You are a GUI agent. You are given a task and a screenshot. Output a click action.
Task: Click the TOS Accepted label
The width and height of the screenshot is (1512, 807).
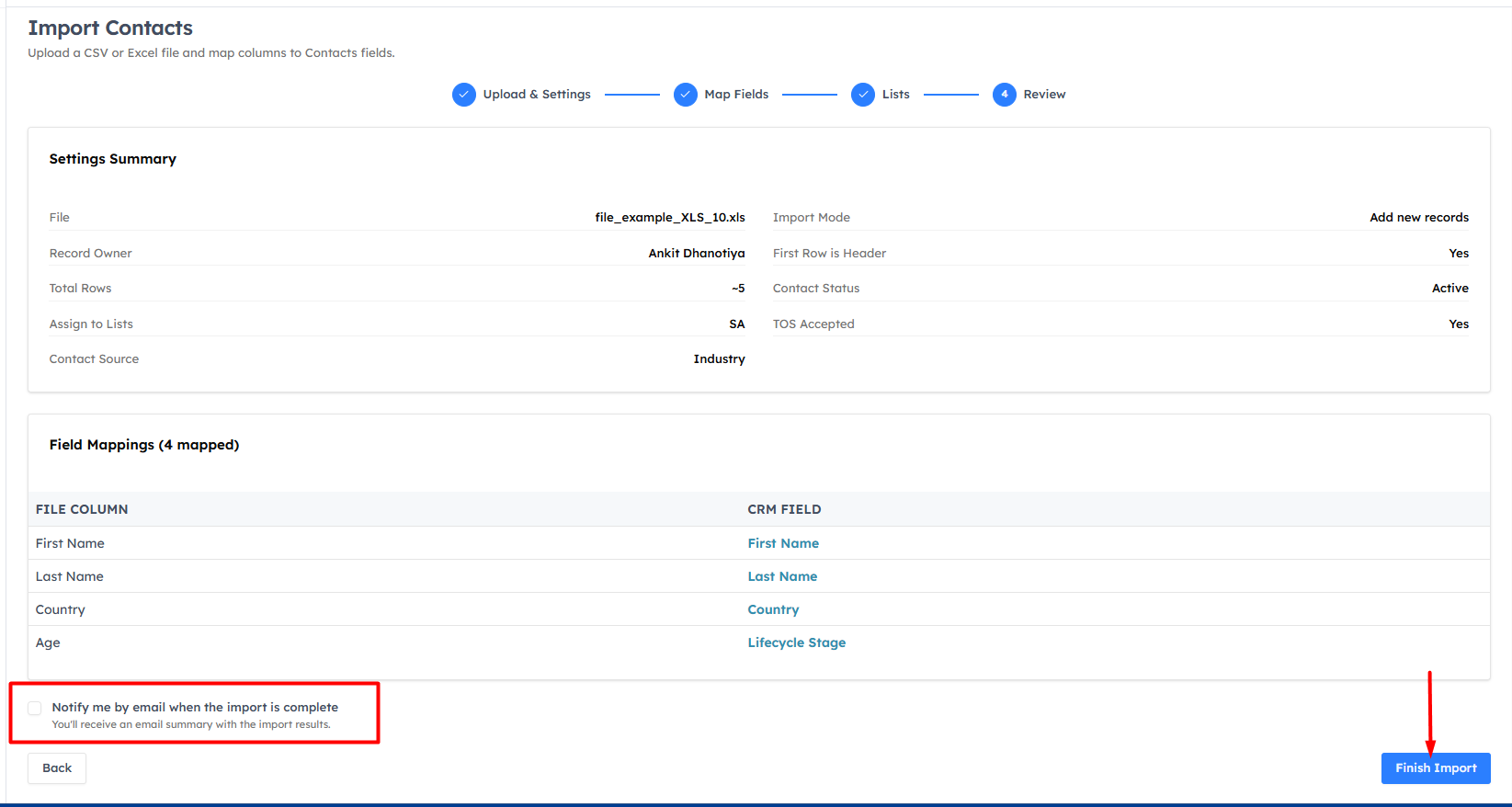[813, 324]
